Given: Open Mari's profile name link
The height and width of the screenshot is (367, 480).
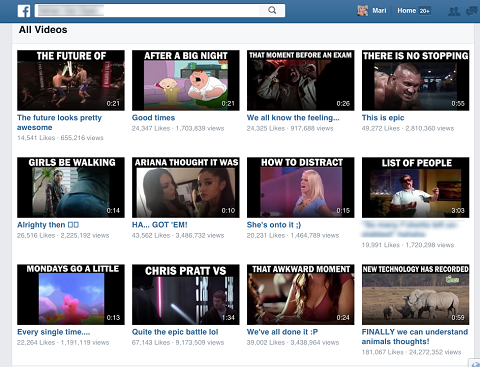Looking at the screenshot, I should pos(379,11).
